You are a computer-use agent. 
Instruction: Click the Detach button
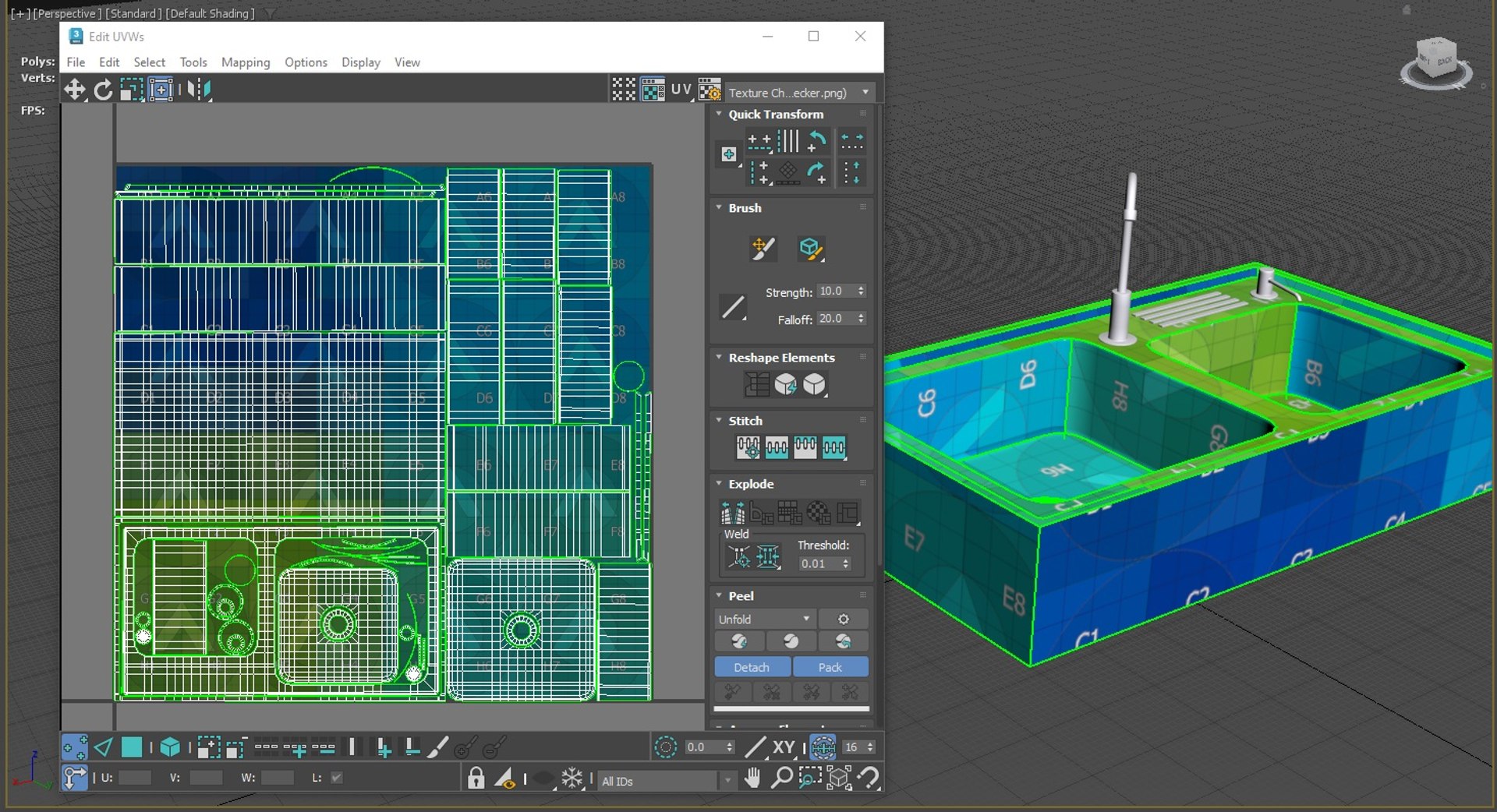pyautogui.click(x=752, y=667)
